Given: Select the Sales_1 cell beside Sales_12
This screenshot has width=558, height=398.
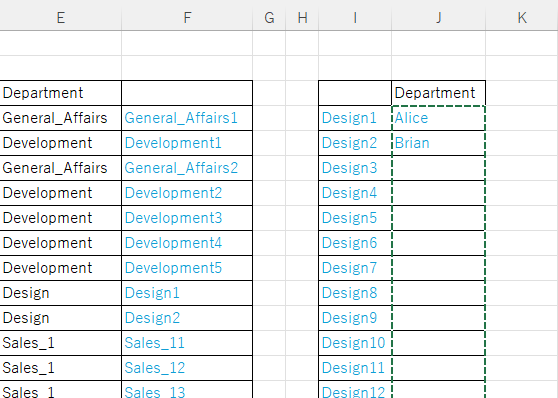Looking at the screenshot, I should click(60, 367).
